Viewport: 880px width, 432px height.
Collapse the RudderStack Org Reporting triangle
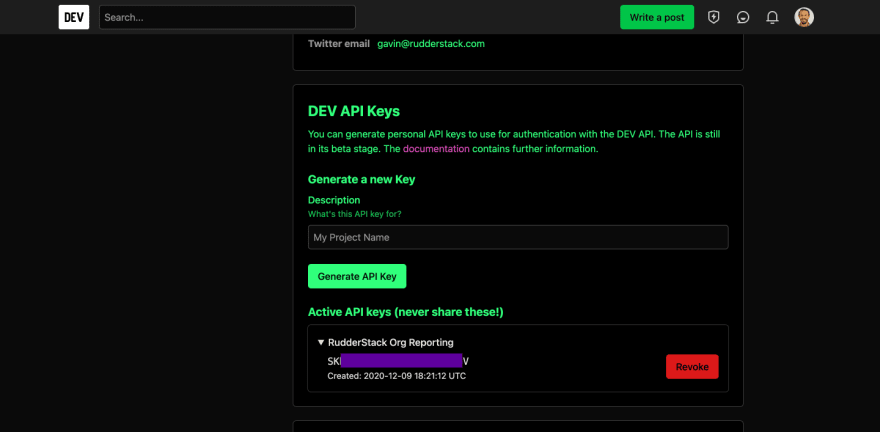(321, 342)
